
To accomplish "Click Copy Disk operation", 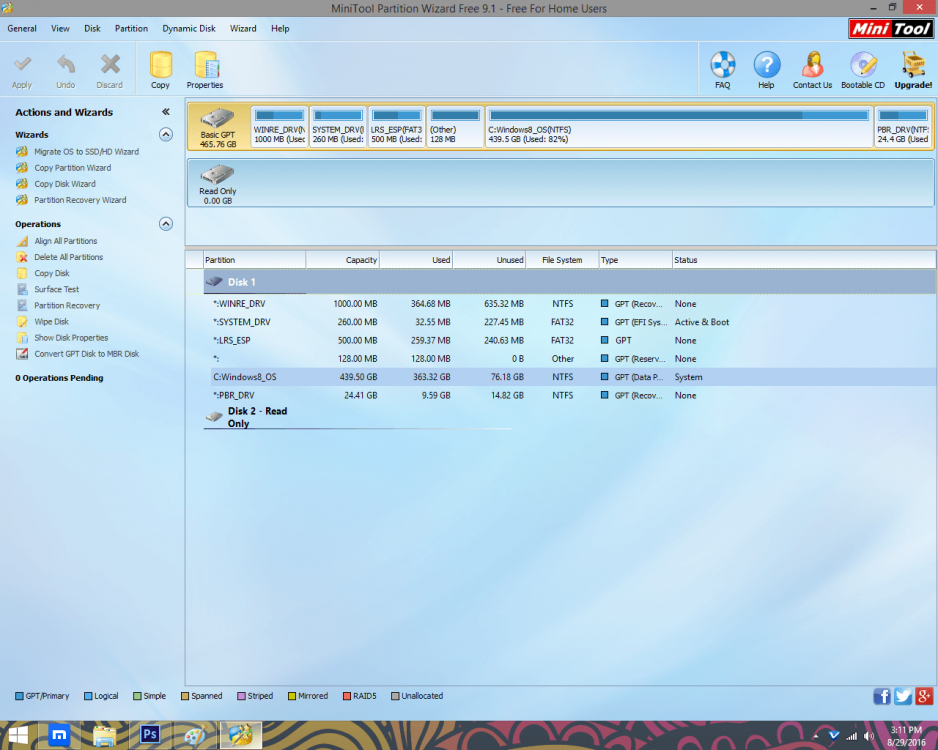I will (x=51, y=273).
